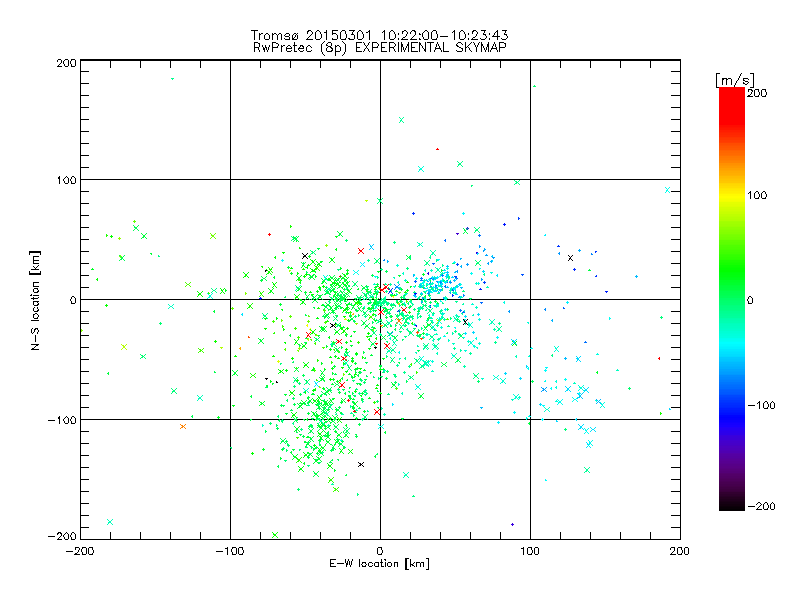Click the red top section of the colorbar
Viewport: 800px width, 600px height.
[x=732, y=105]
